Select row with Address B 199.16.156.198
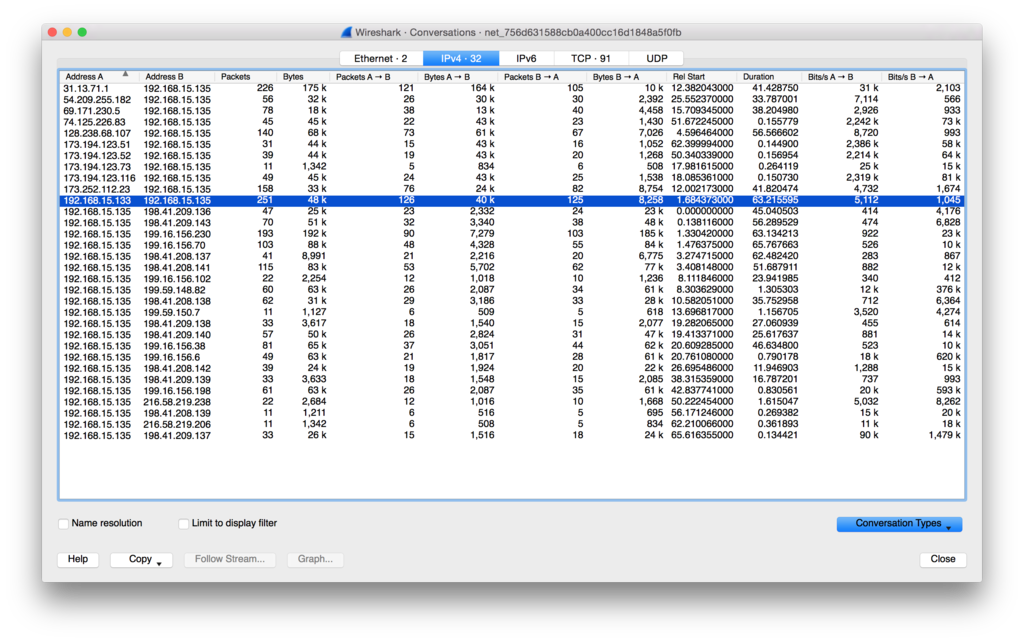 pyautogui.click(x=512, y=390)
